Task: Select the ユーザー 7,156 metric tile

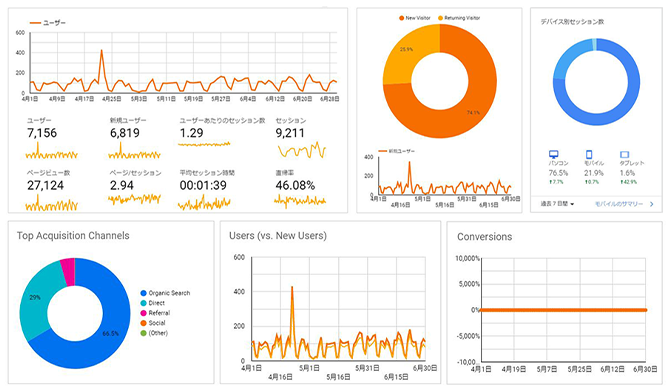Action: [52, 138]
